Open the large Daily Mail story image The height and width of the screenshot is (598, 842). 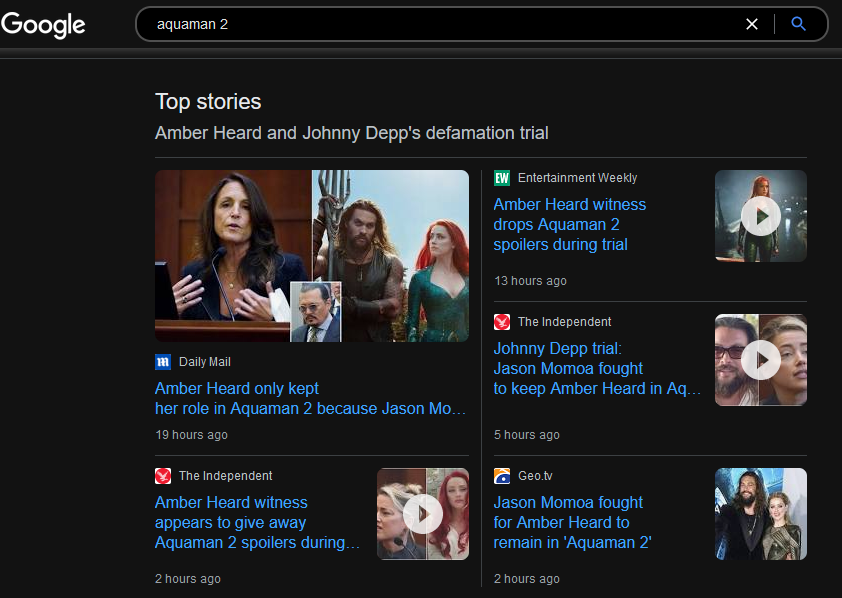[312, 256]
